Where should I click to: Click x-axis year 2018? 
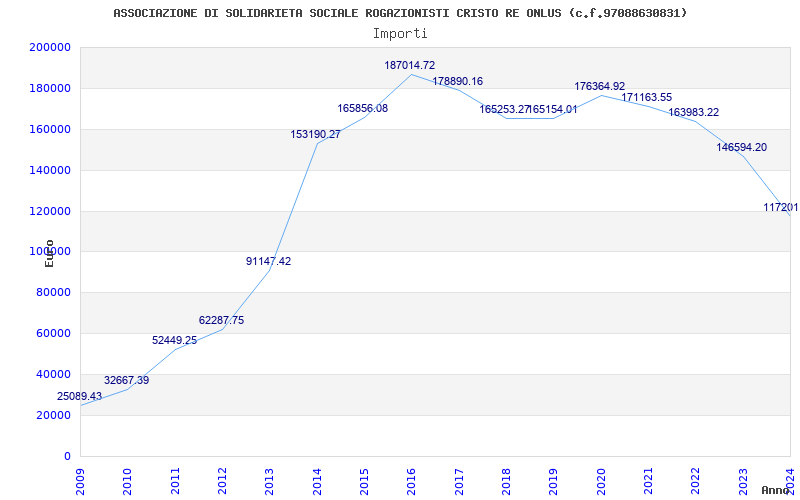point(506,481)
